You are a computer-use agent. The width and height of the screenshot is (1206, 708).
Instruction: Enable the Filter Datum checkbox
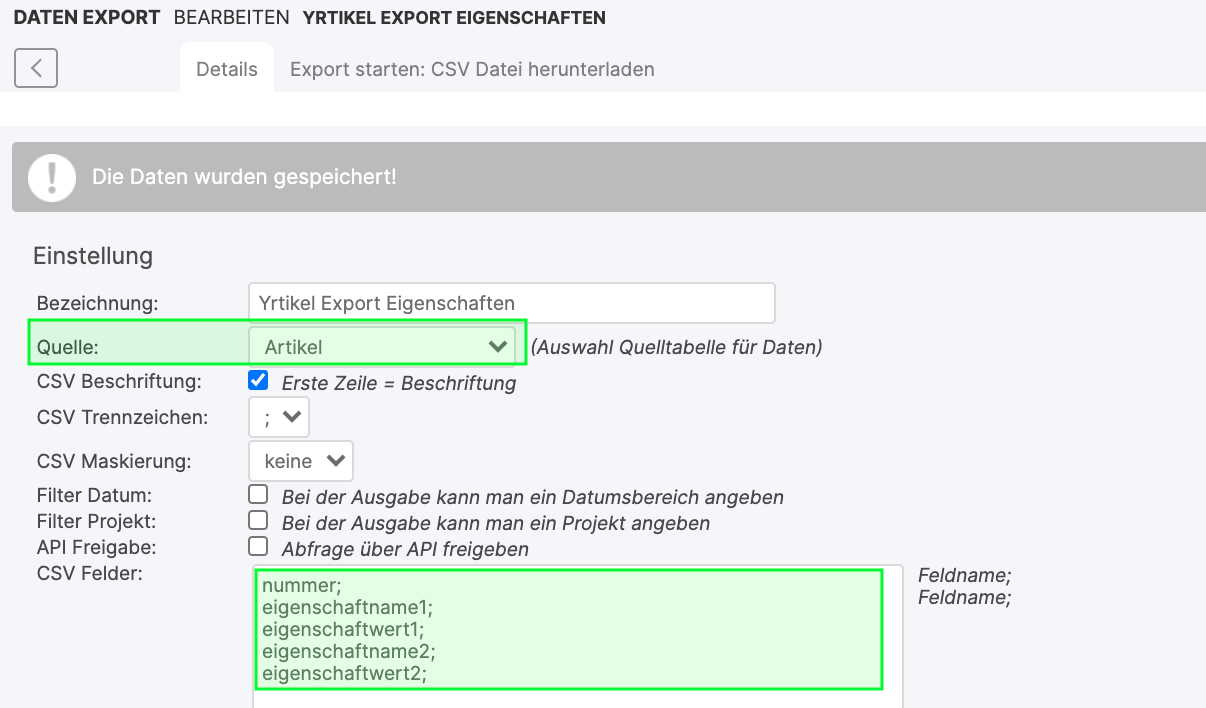[258, 494]
